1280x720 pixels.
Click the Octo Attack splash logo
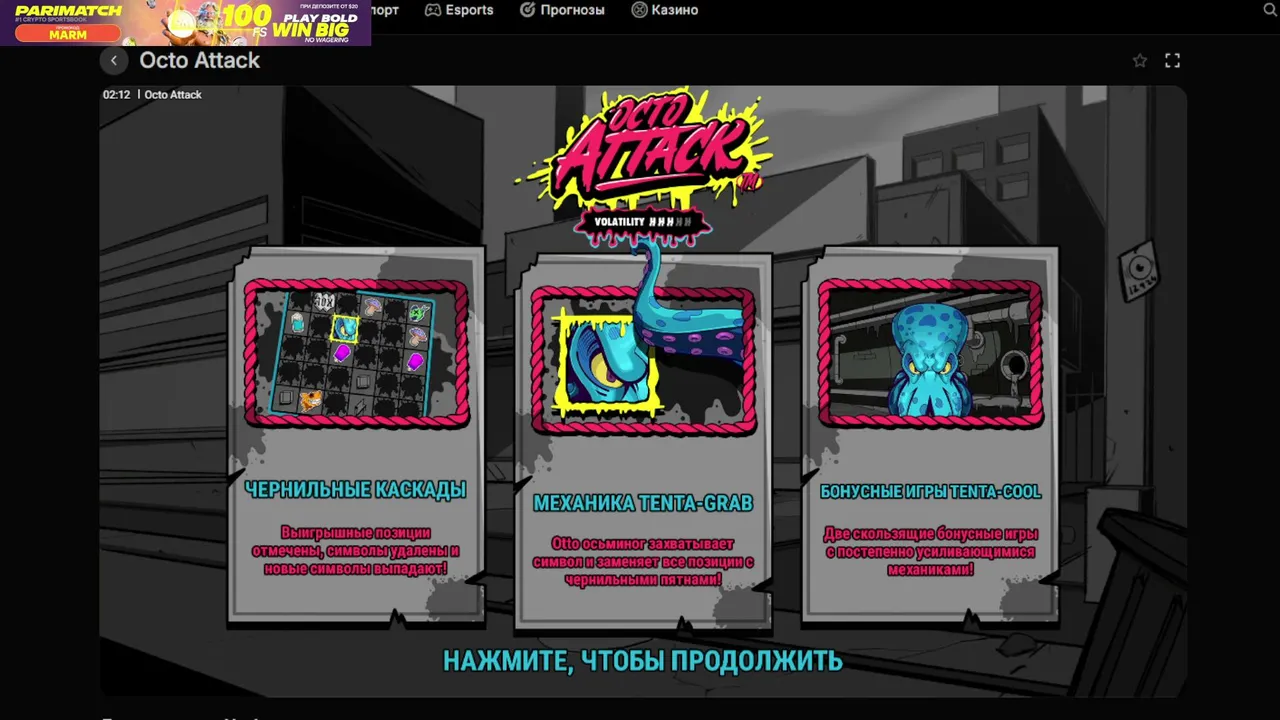(645, 148)
